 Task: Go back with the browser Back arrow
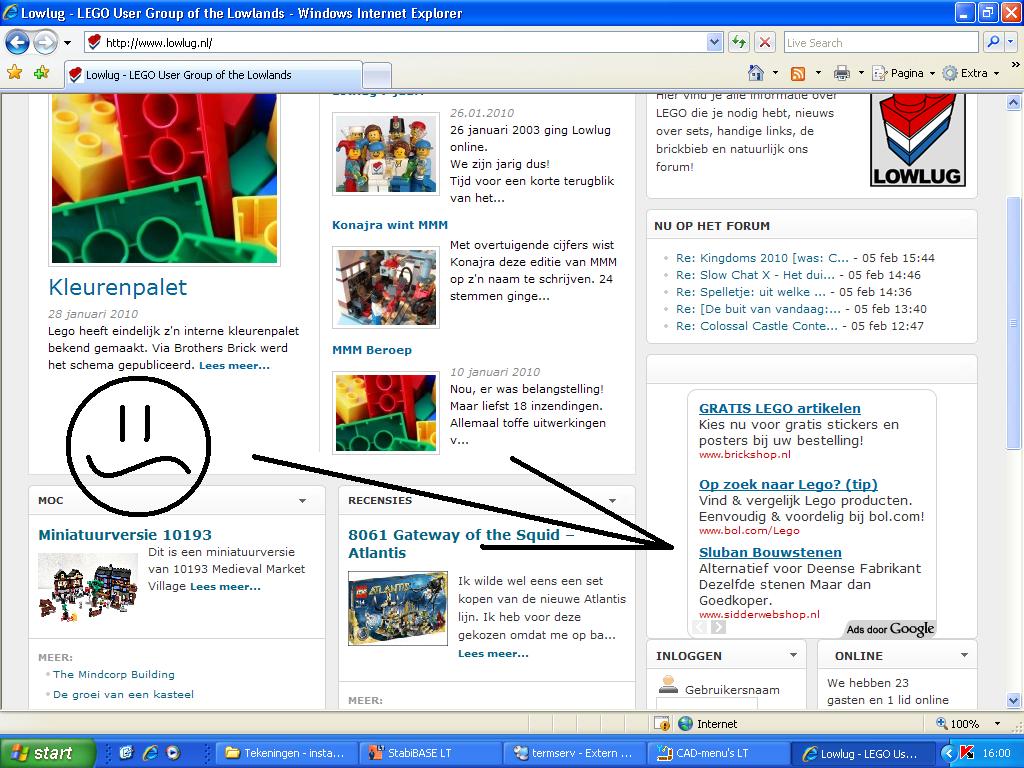[x=18, y=43]
